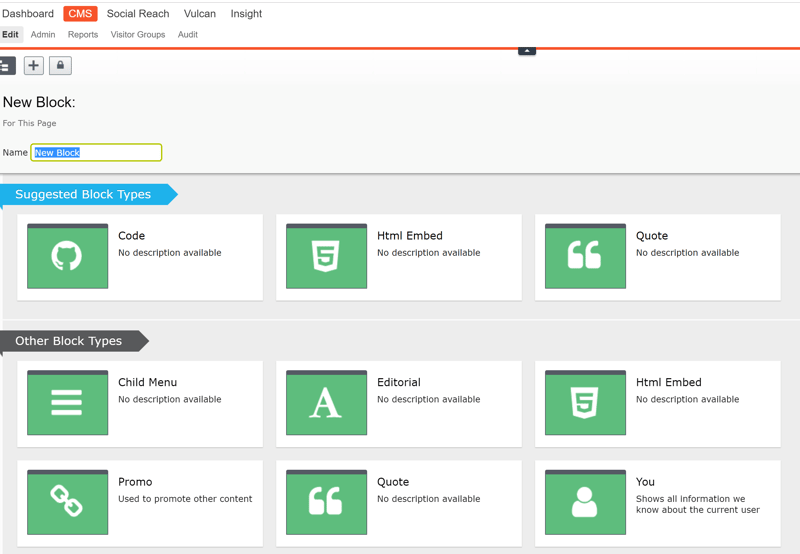Select the HTML5 icon under Suggested Block Types
Viewport: 800px width, 554px height.
point(326,257)
